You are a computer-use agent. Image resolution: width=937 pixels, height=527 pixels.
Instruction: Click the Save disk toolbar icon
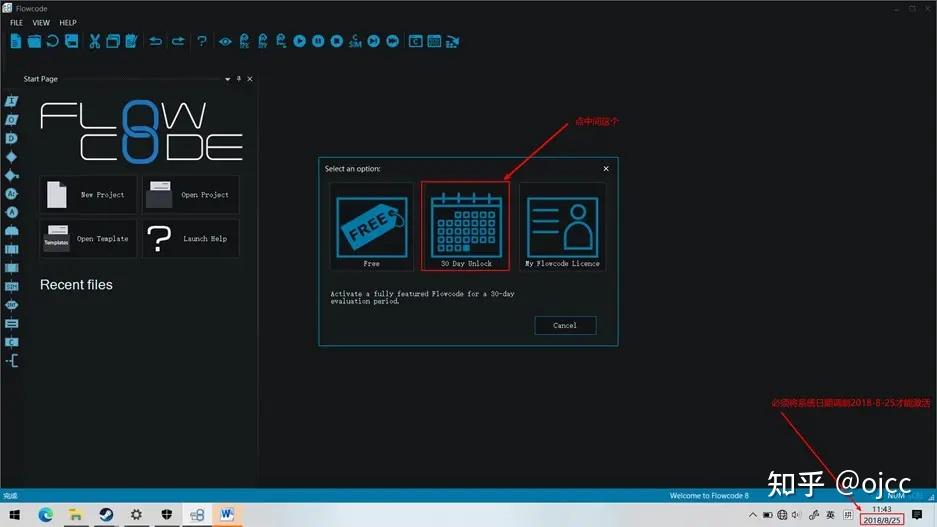click(72, 41)
